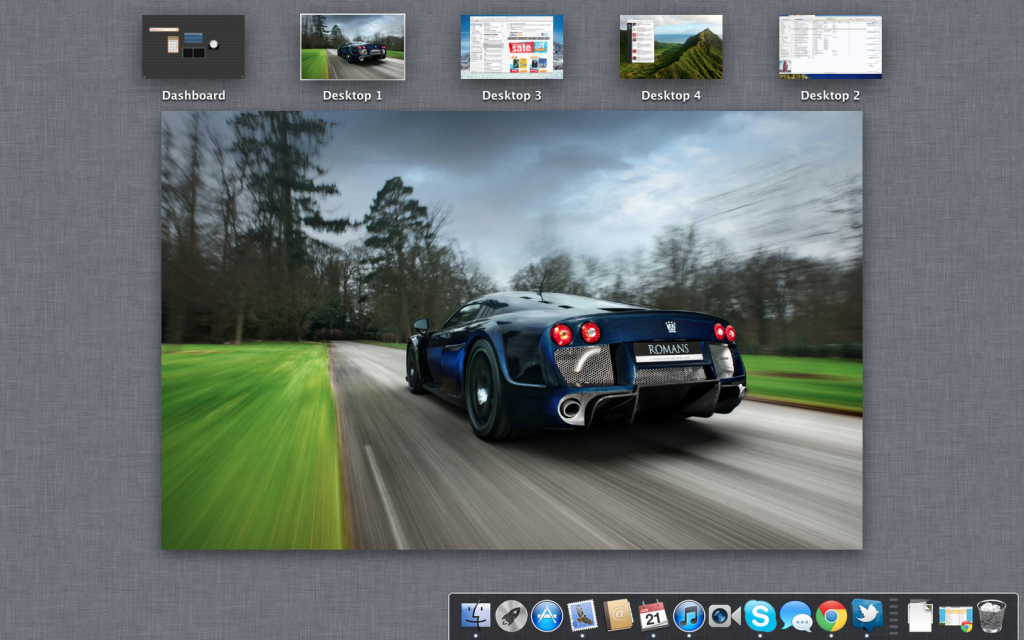This screenshot has width=1024, height=640.
Task: Open Messages chat bubble icon
Action: (796, 615)
